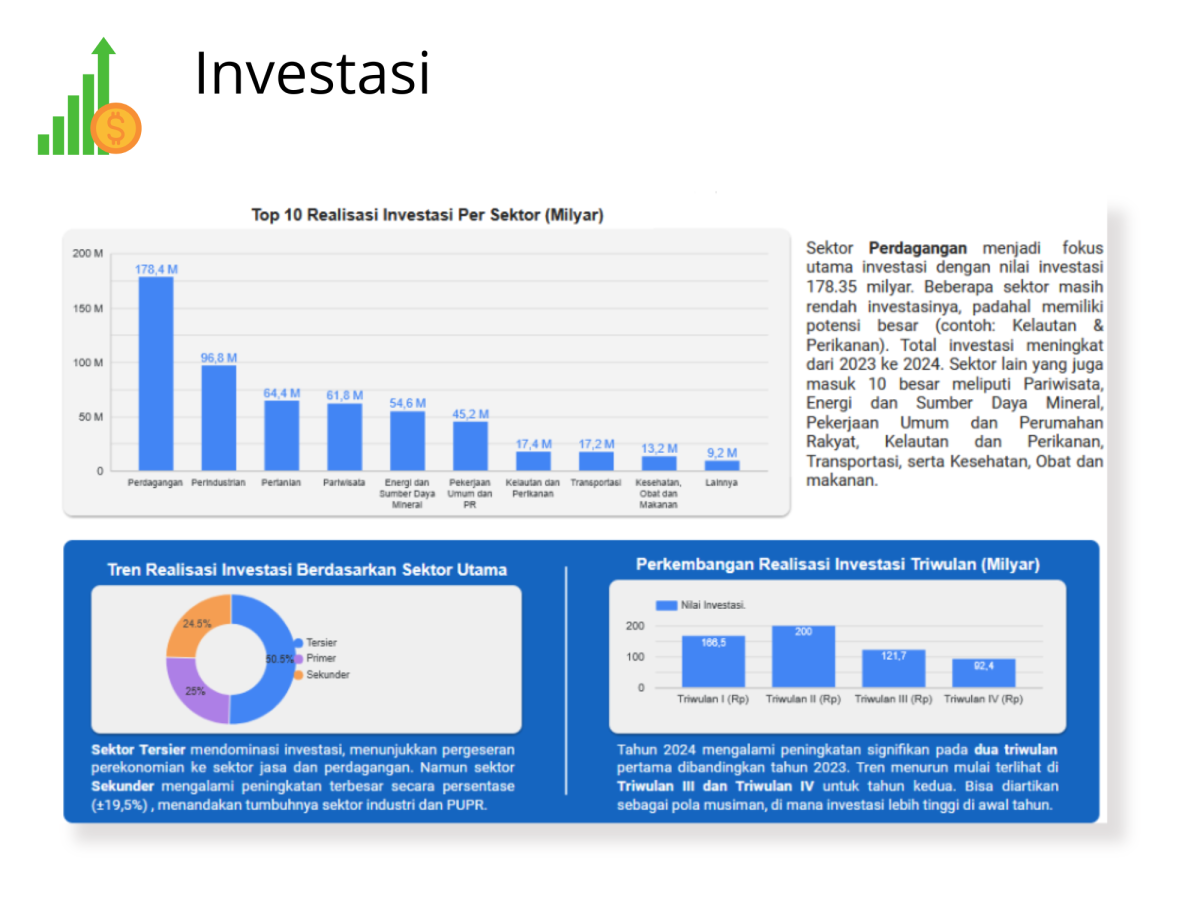
Task: Select the Perindustrian bar in the sector chart
Action: click(x=219, y=418)
